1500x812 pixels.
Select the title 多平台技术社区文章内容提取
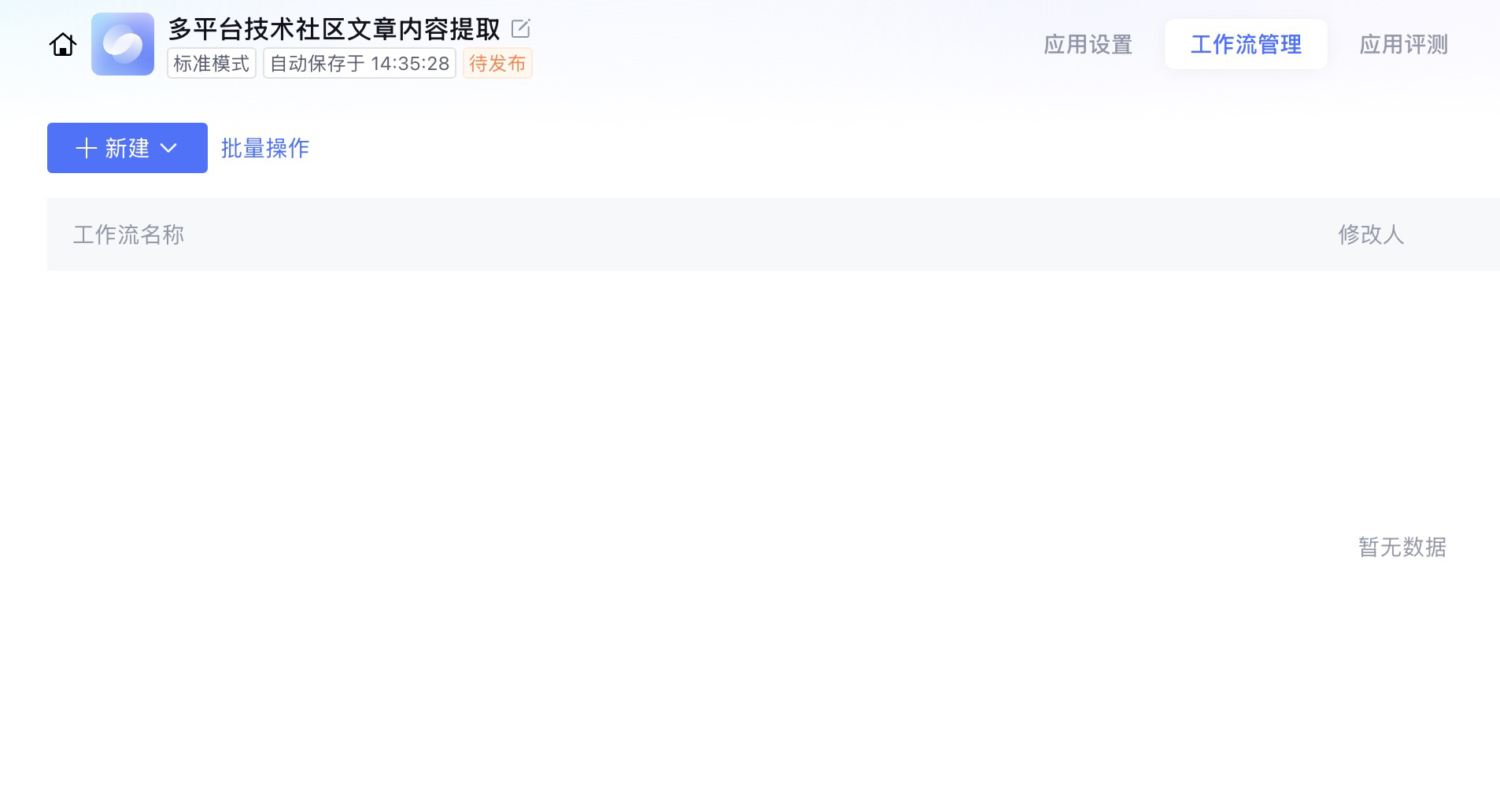coord(334,29)
